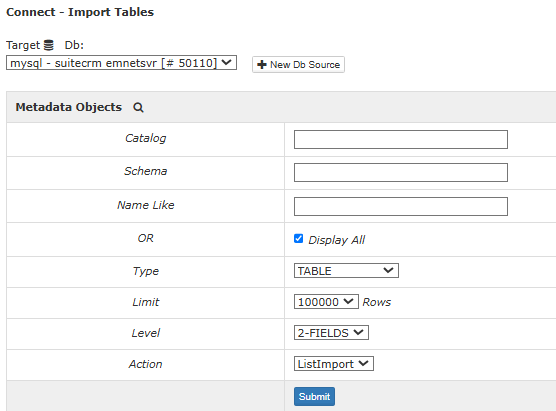Click the Type label

(145, 271)
